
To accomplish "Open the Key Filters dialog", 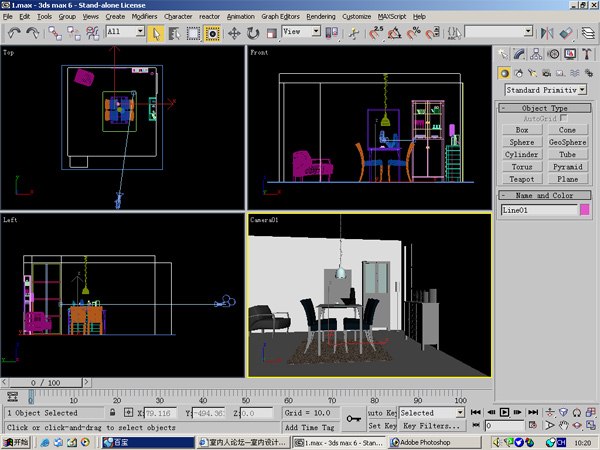I will pyautogui.click(x=432, y=426).
